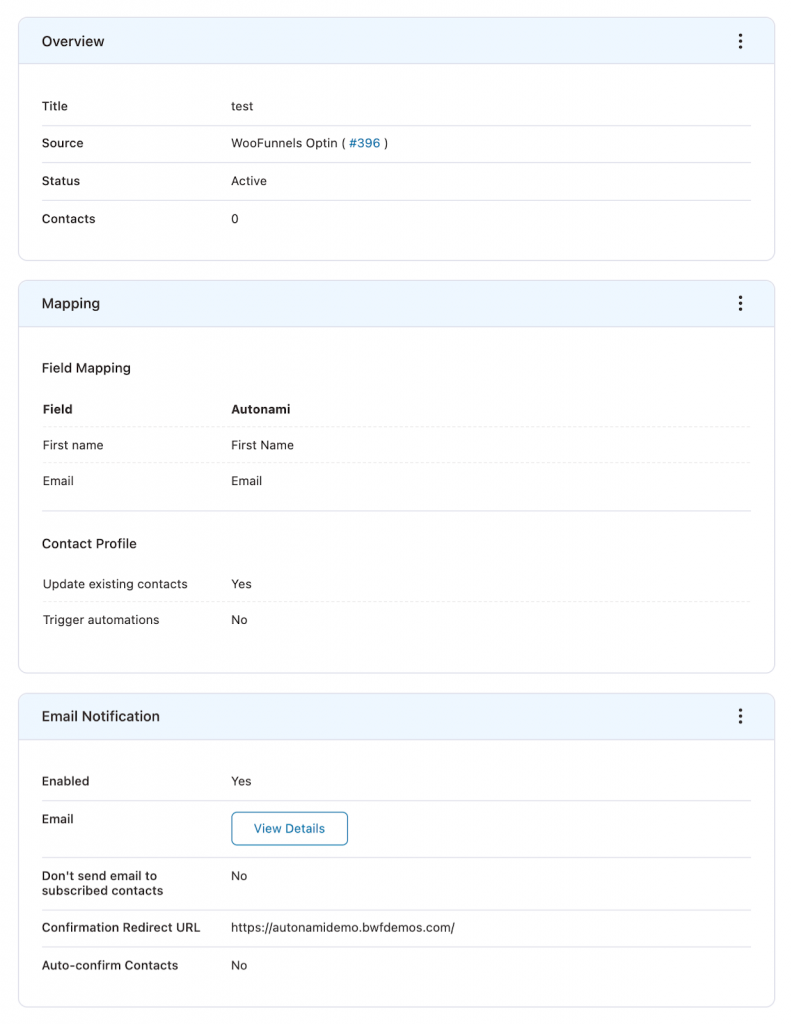This screenshot has height=1024, width=792.
Task: Open the #396 optin source link
Action: click(364, 143)
